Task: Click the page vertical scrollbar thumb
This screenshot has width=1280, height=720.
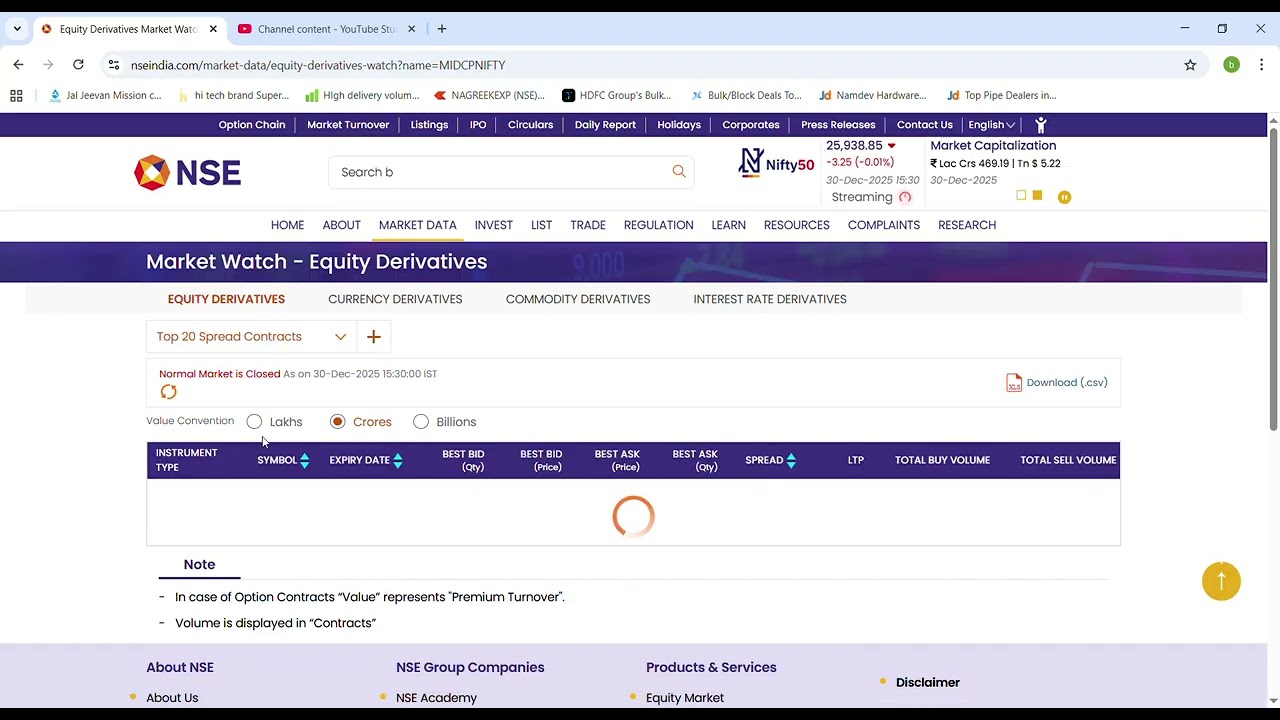Action: click(1273, 280)
